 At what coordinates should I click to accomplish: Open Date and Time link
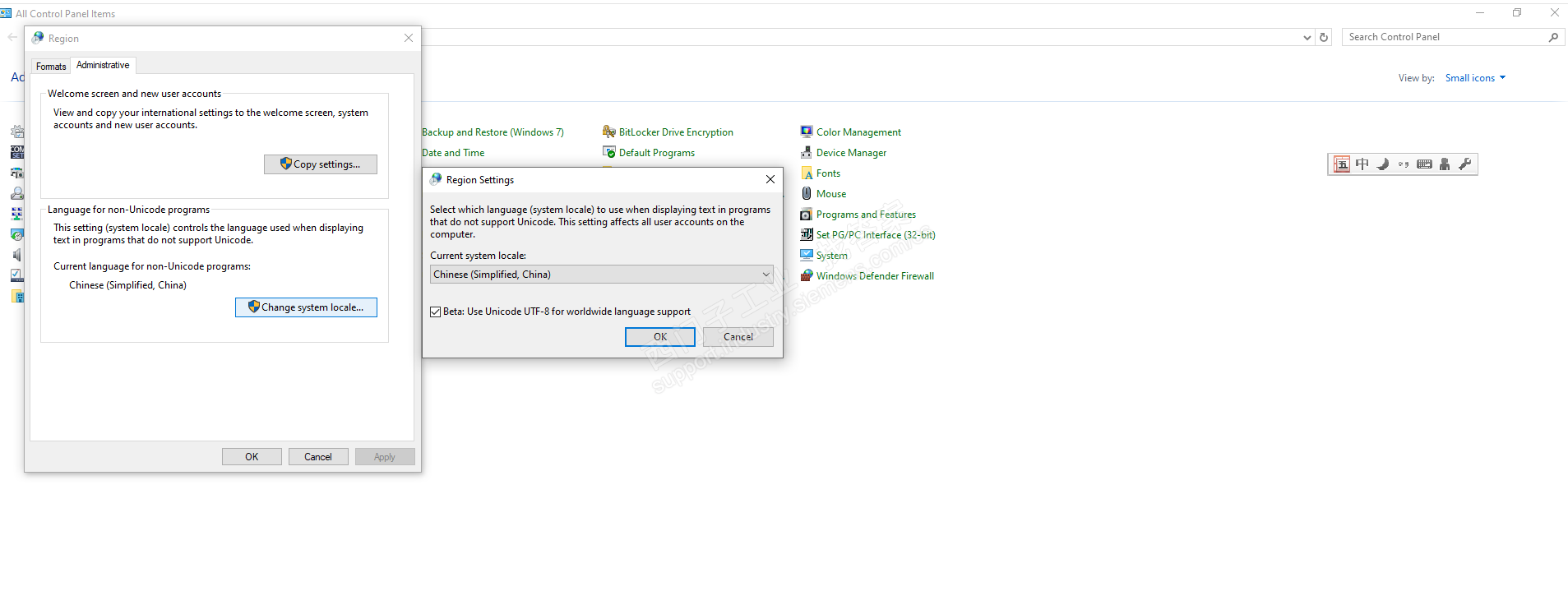453,153
